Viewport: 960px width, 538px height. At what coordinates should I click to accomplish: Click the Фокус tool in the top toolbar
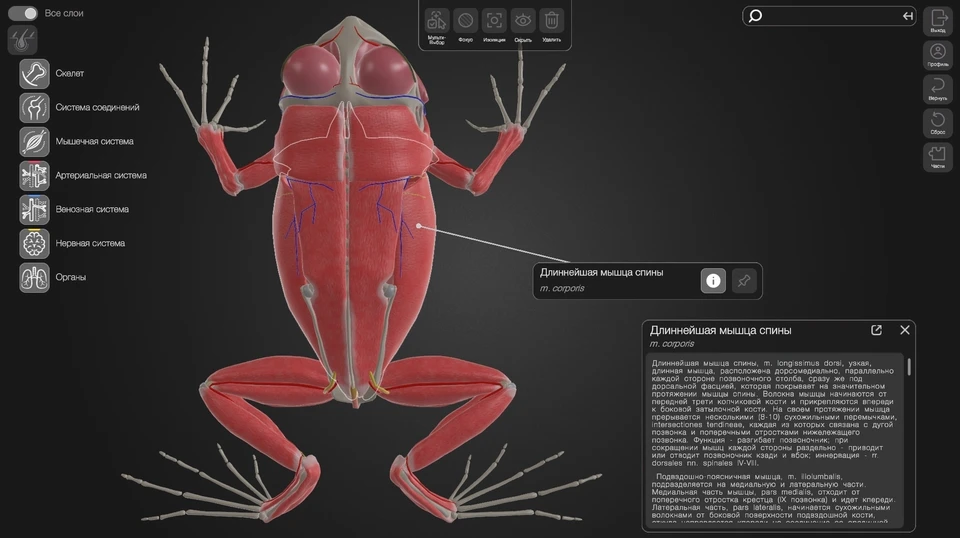coord(465,21)
